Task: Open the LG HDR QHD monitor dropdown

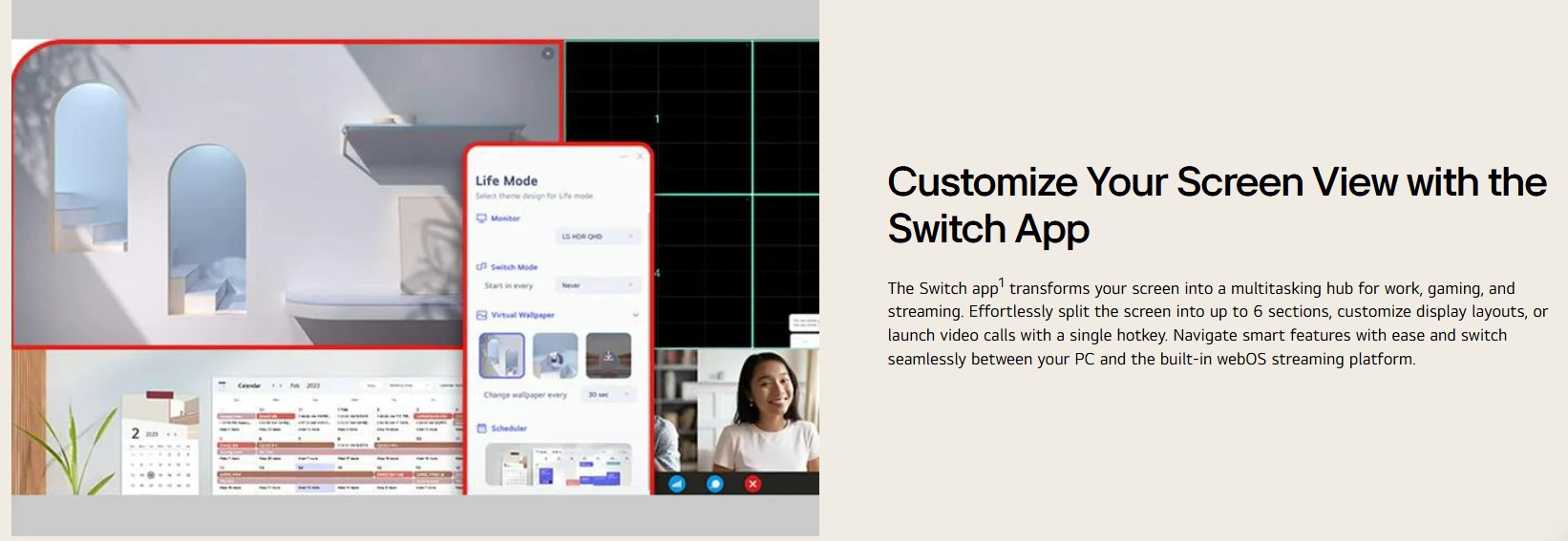Action: click(x=596, y=237)
